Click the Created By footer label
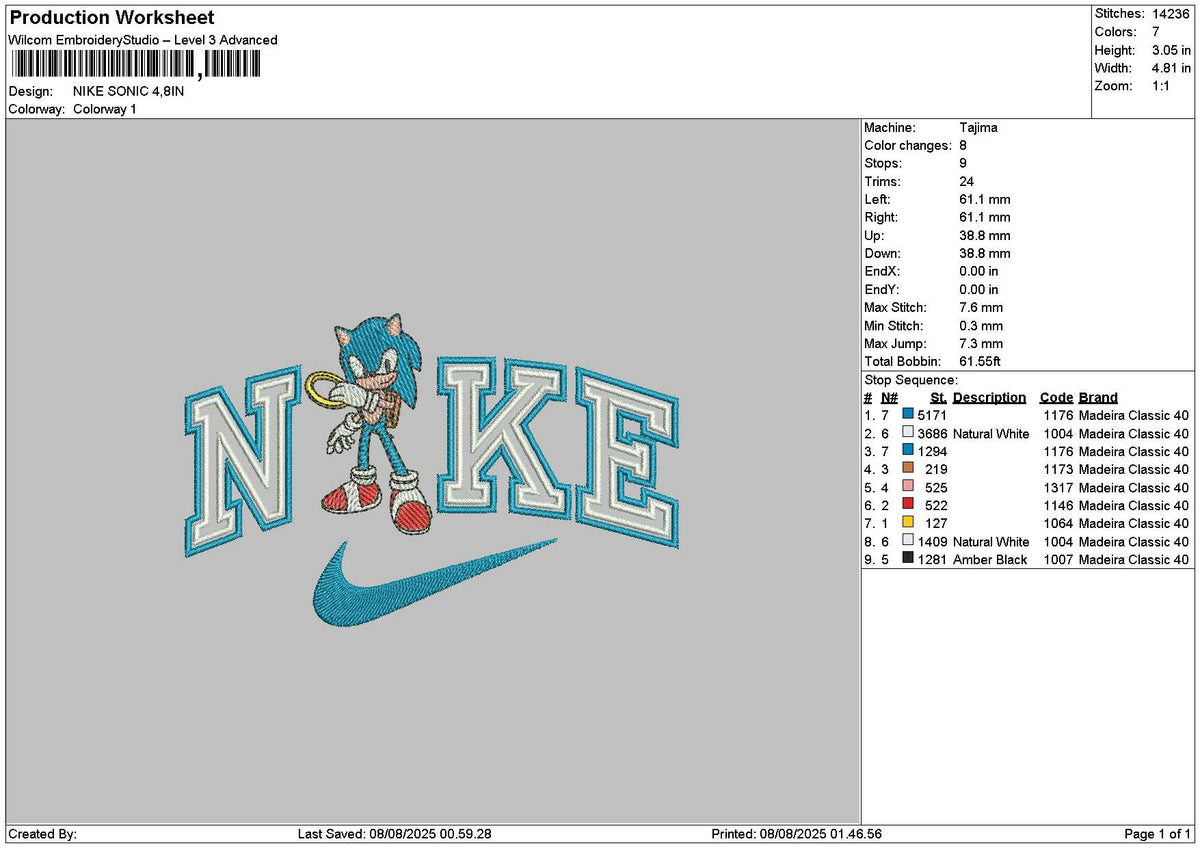The width and height of the screenshot is (1200, 848). (42, 834)
